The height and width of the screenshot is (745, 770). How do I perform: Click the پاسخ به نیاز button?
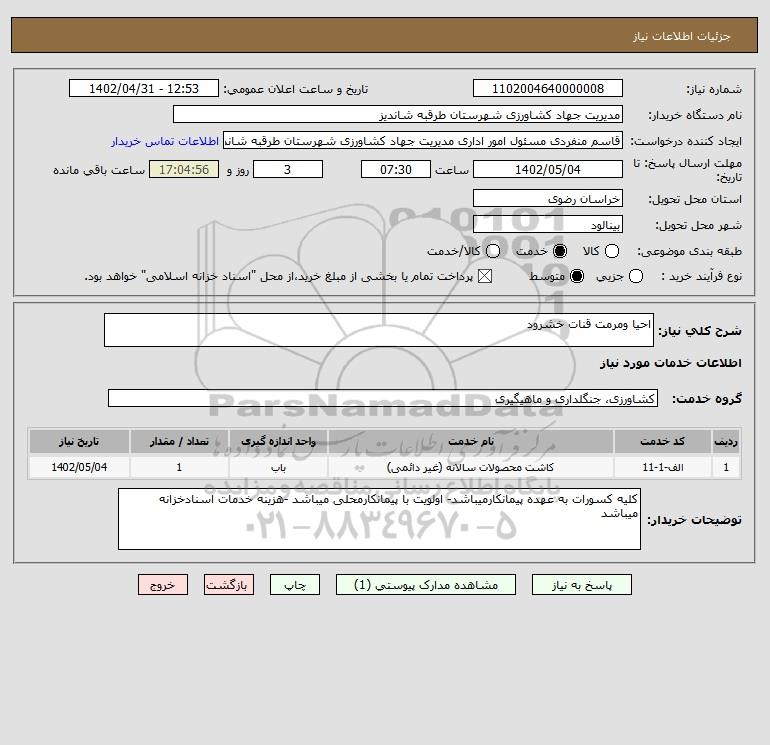pos(581,585)
